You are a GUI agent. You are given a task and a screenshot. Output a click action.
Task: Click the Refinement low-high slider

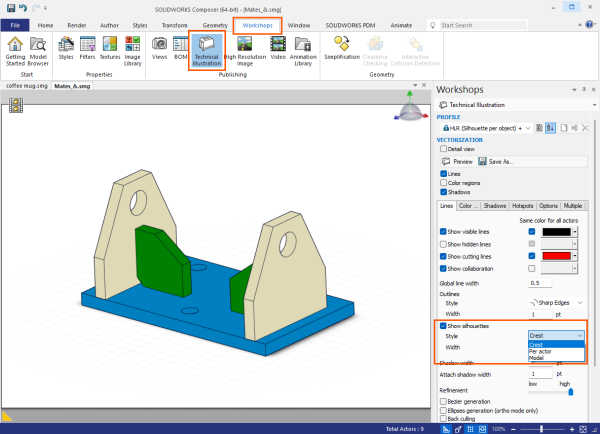[x=550, y=392]
